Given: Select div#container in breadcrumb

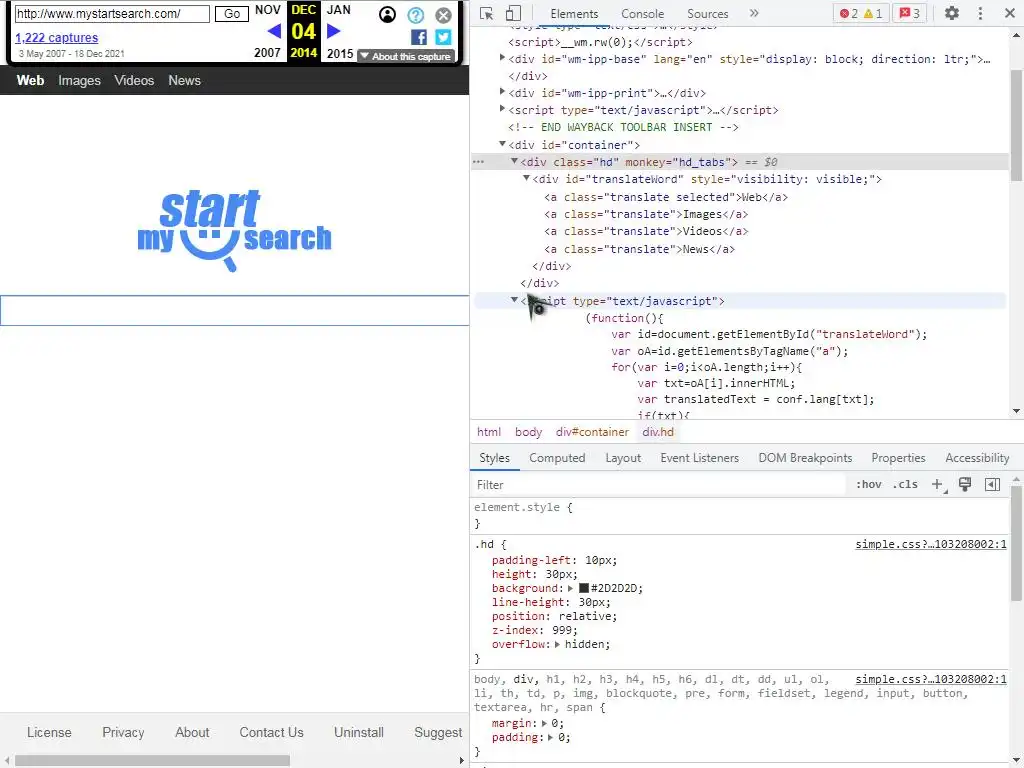Looking at the screenshot, I should click(x=592, y=432).
